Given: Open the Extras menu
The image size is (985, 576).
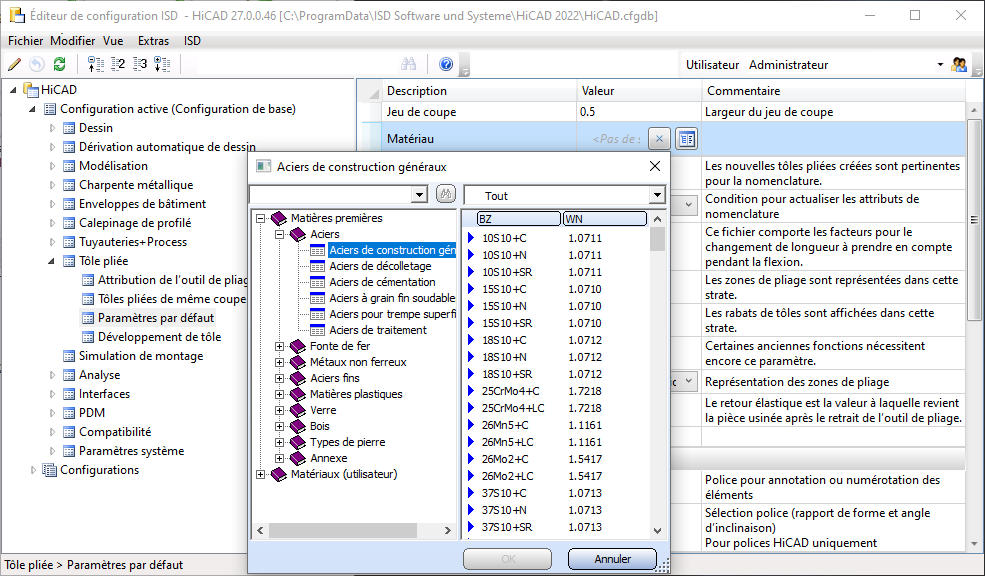Looking at the screenshot, I should [x=153, y=41].
